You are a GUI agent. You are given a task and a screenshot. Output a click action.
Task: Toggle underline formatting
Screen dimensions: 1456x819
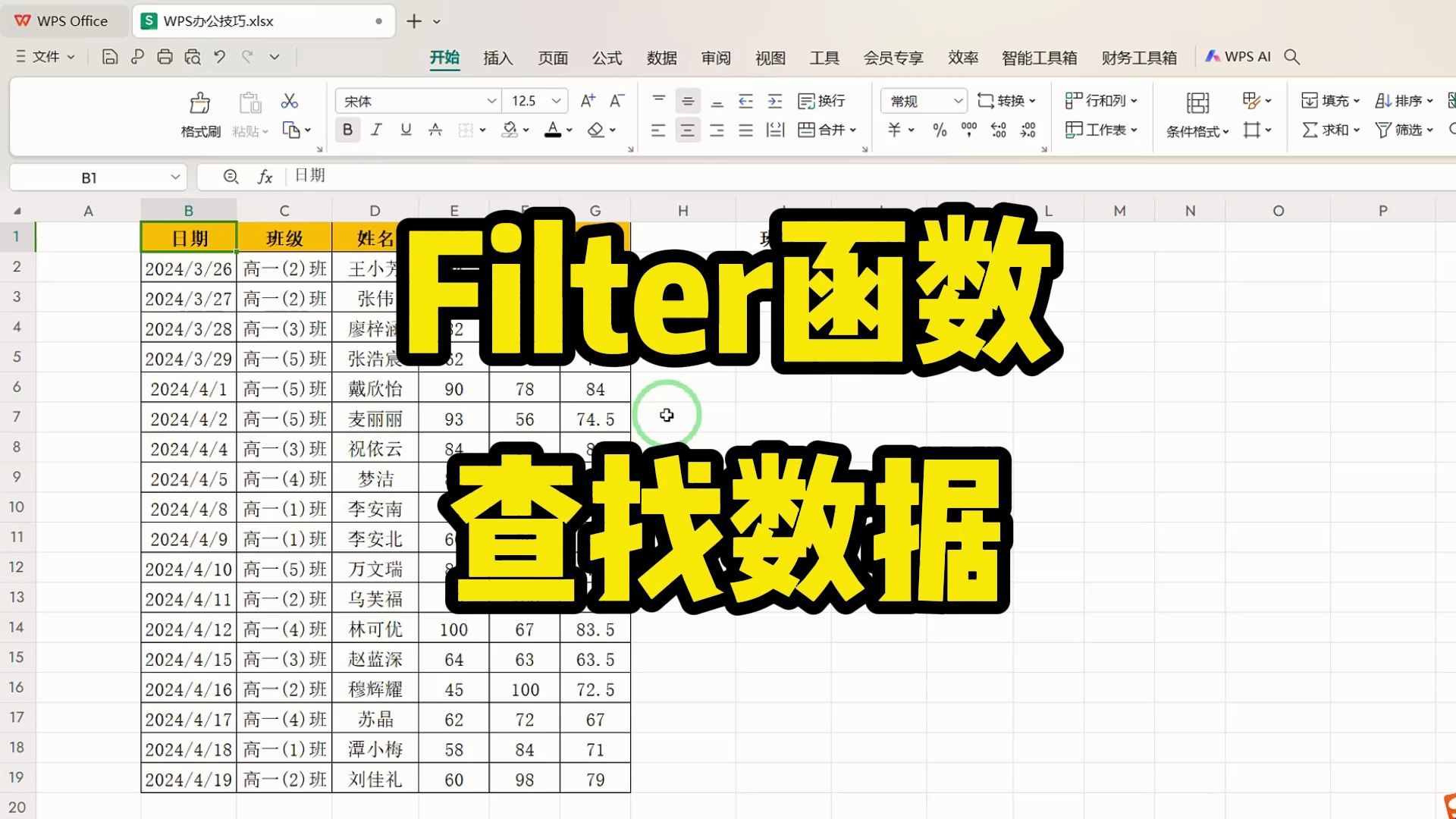(x=406, y=130)
